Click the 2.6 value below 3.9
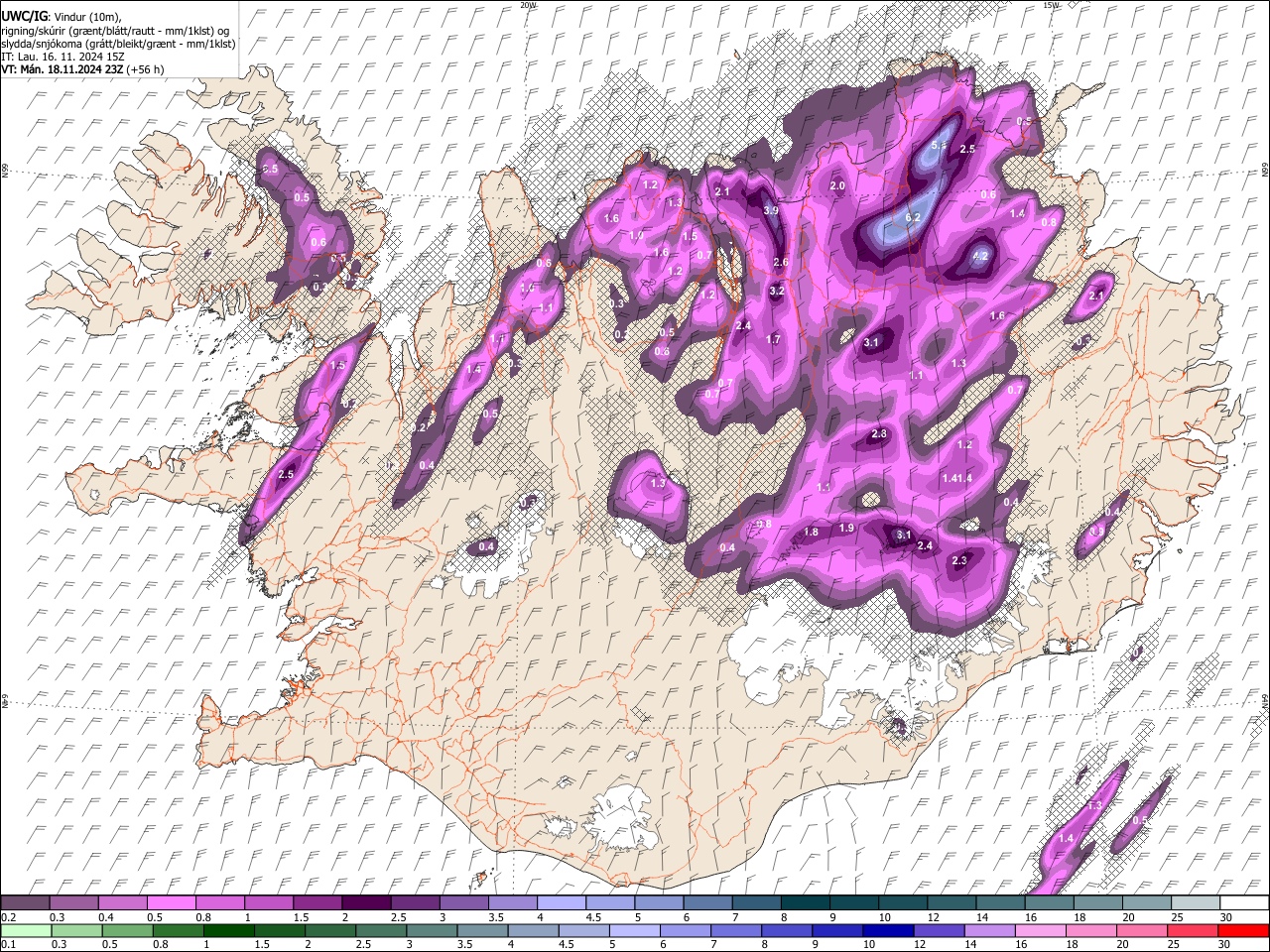The width and height of the screenshot is (1270, 952). tap(780, 262)
